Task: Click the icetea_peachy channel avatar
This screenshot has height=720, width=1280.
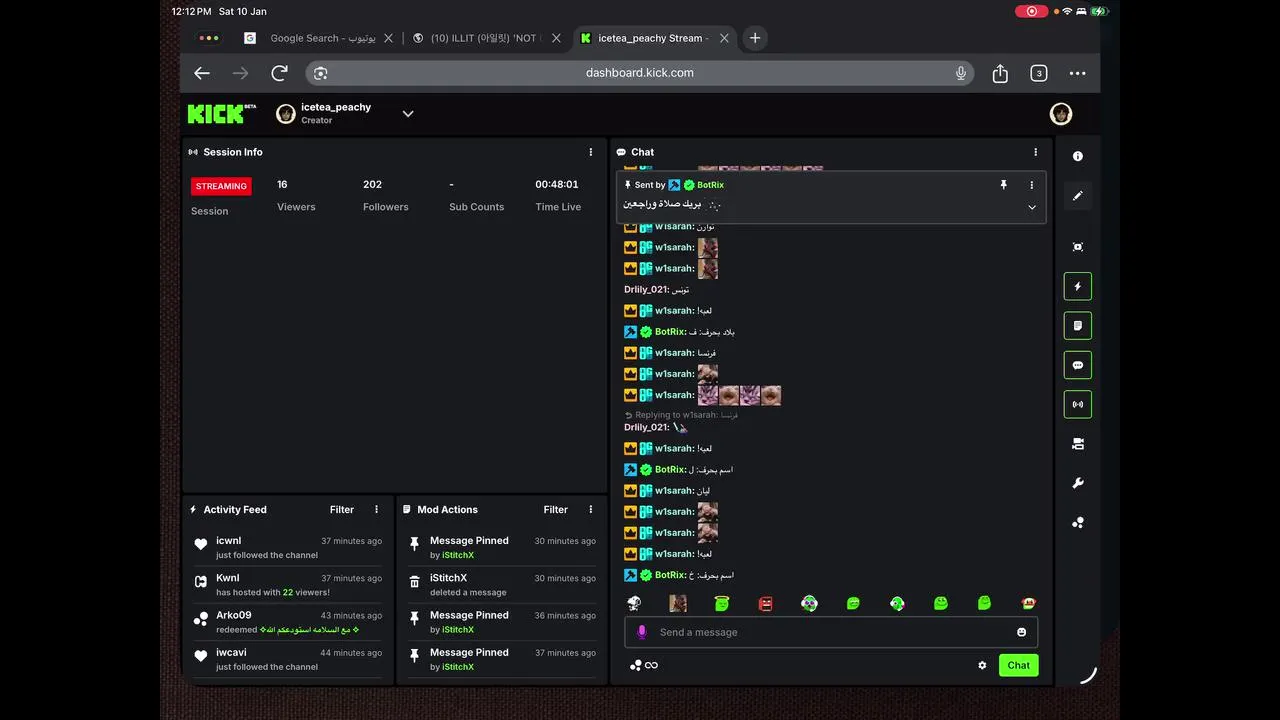Action: point(286,114)
